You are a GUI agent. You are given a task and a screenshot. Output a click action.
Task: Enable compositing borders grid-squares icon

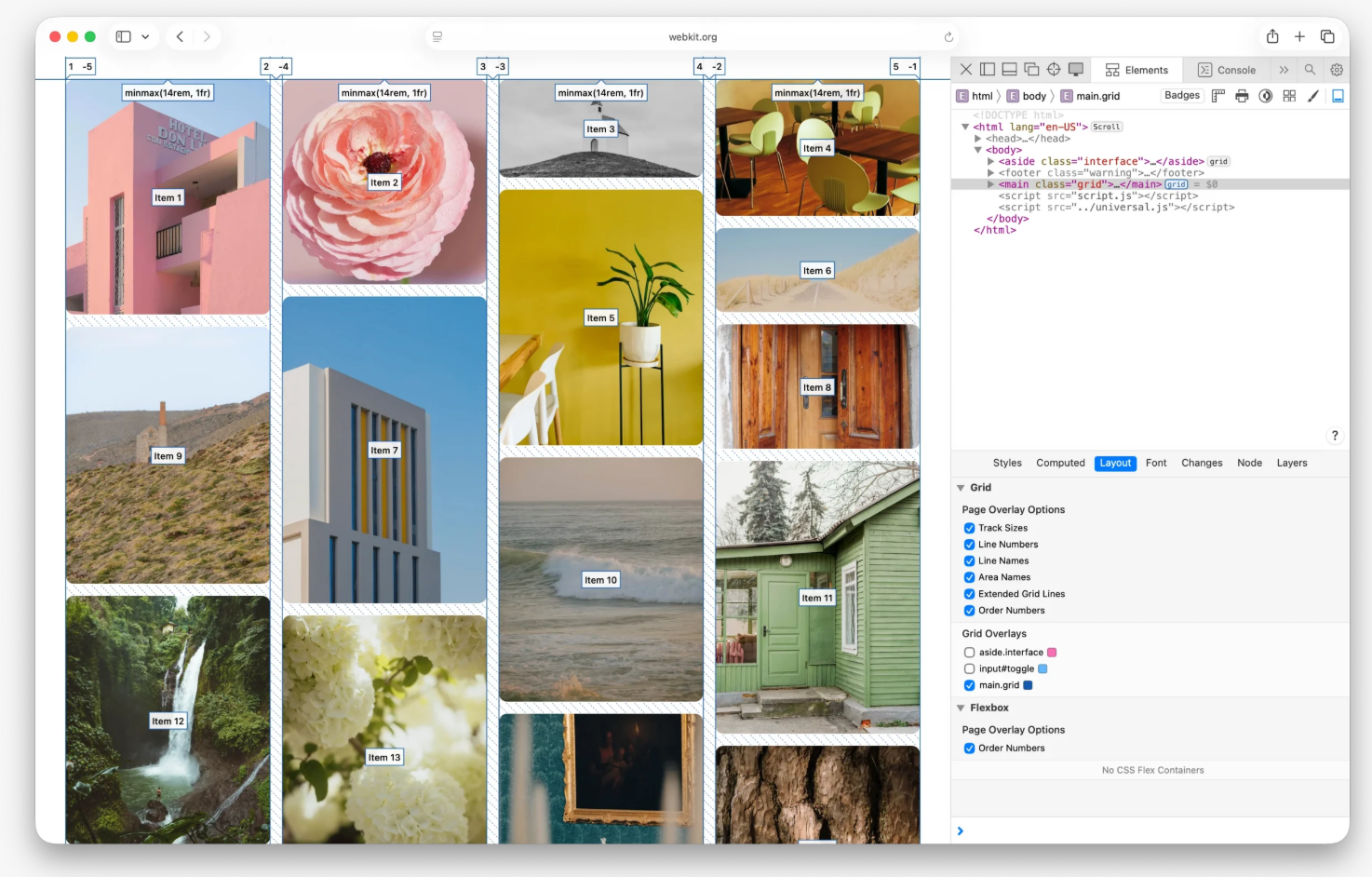click(x=1289, y=96)
